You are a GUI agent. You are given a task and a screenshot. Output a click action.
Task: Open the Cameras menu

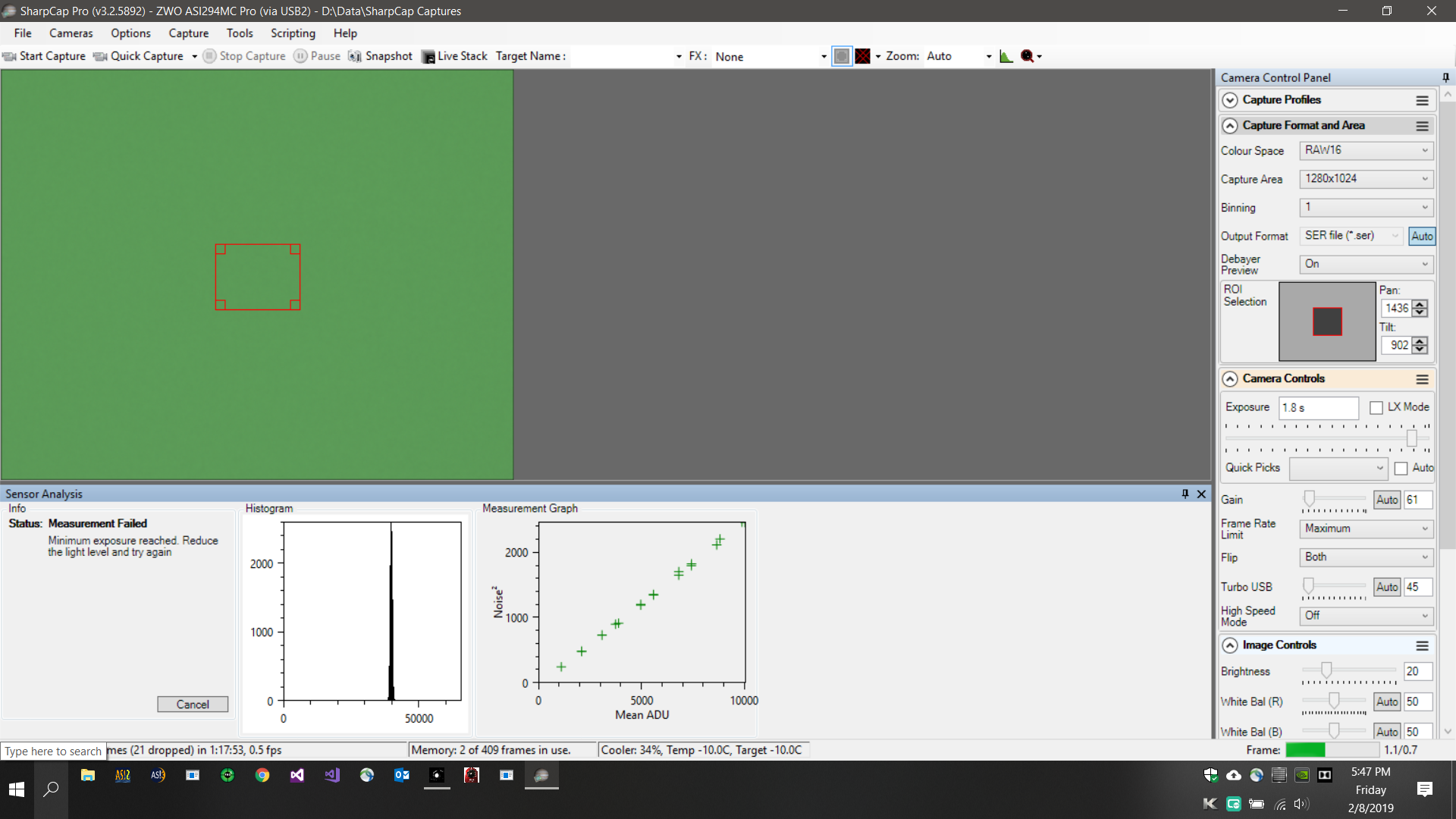tap(70, 33)
